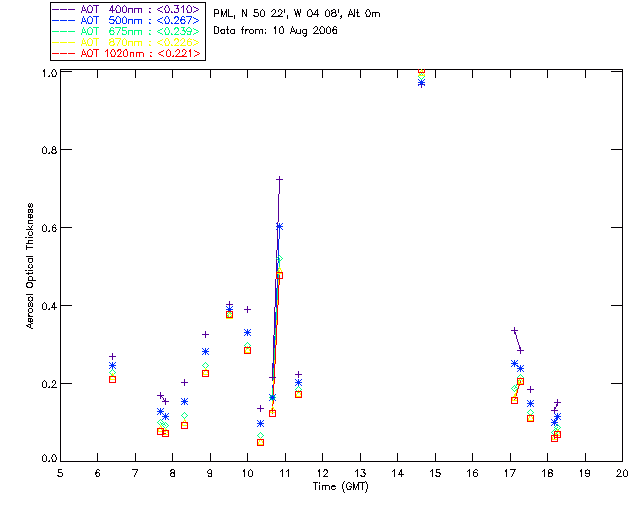Click the purple plus marker at time 17.1
The height and width of the screenshot is (512, 640).
click(515, 330)
